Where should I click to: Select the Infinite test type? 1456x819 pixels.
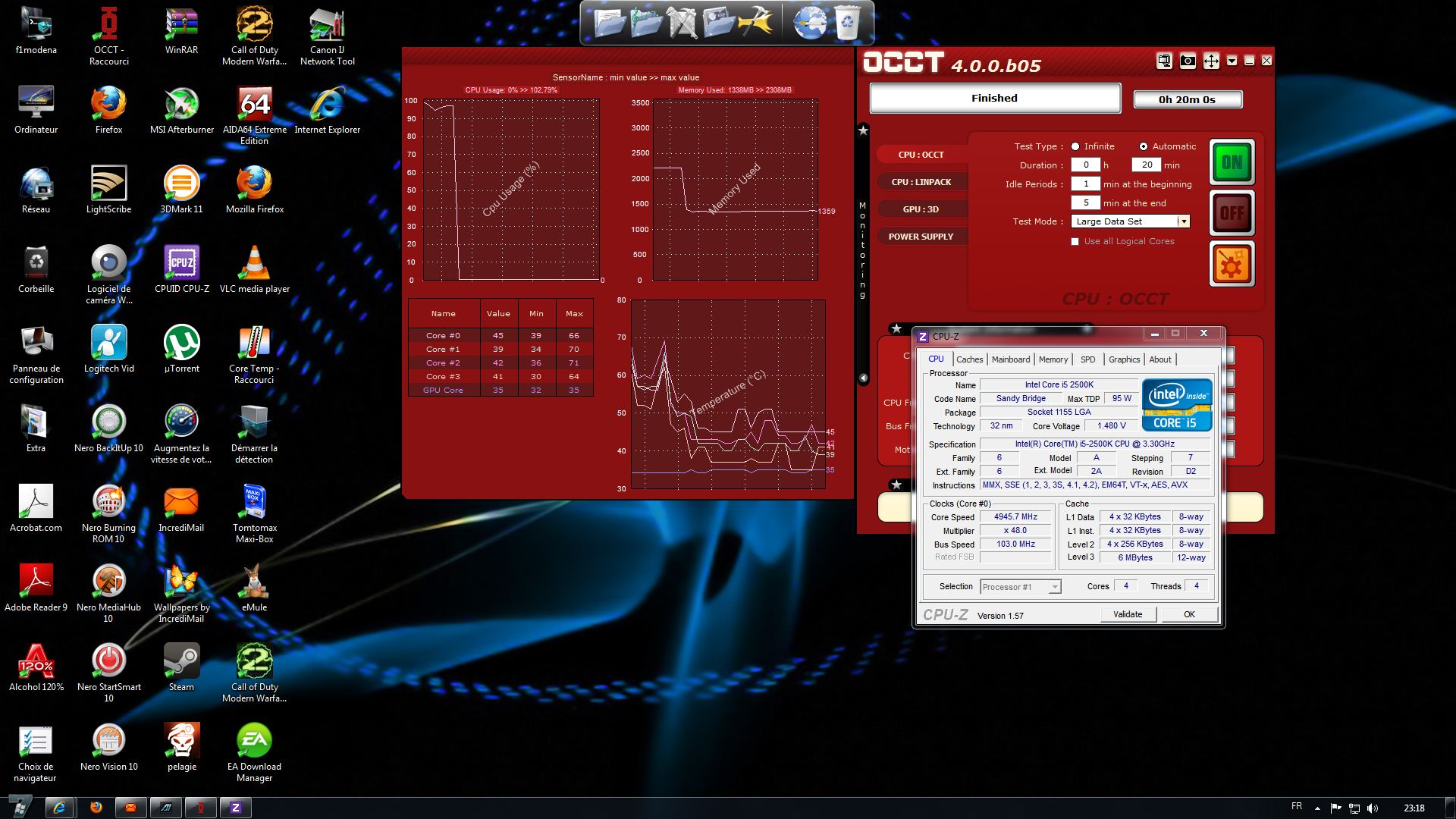(x=1075, y=146)
